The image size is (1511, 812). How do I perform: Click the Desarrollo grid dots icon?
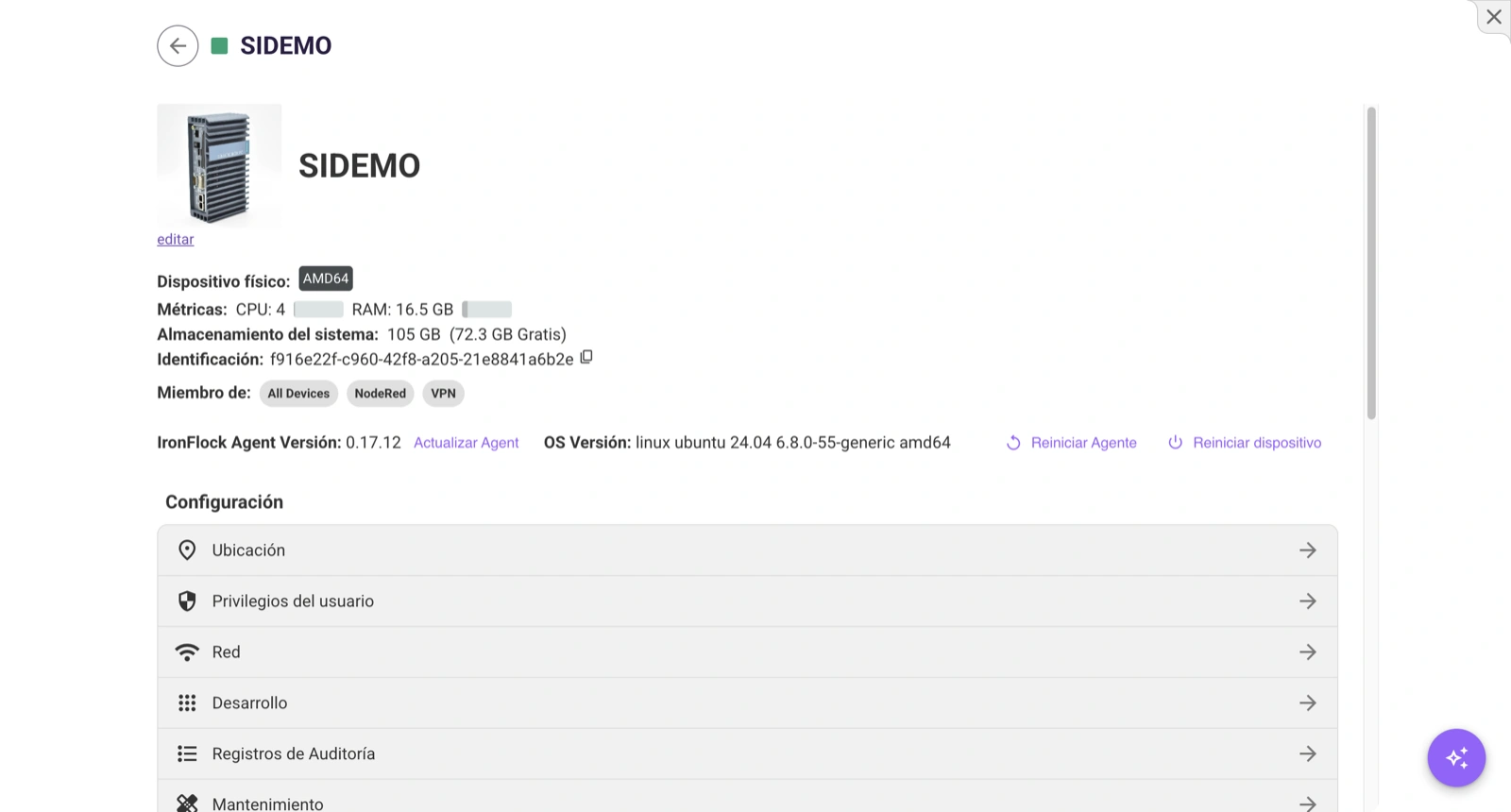(187, 703)
